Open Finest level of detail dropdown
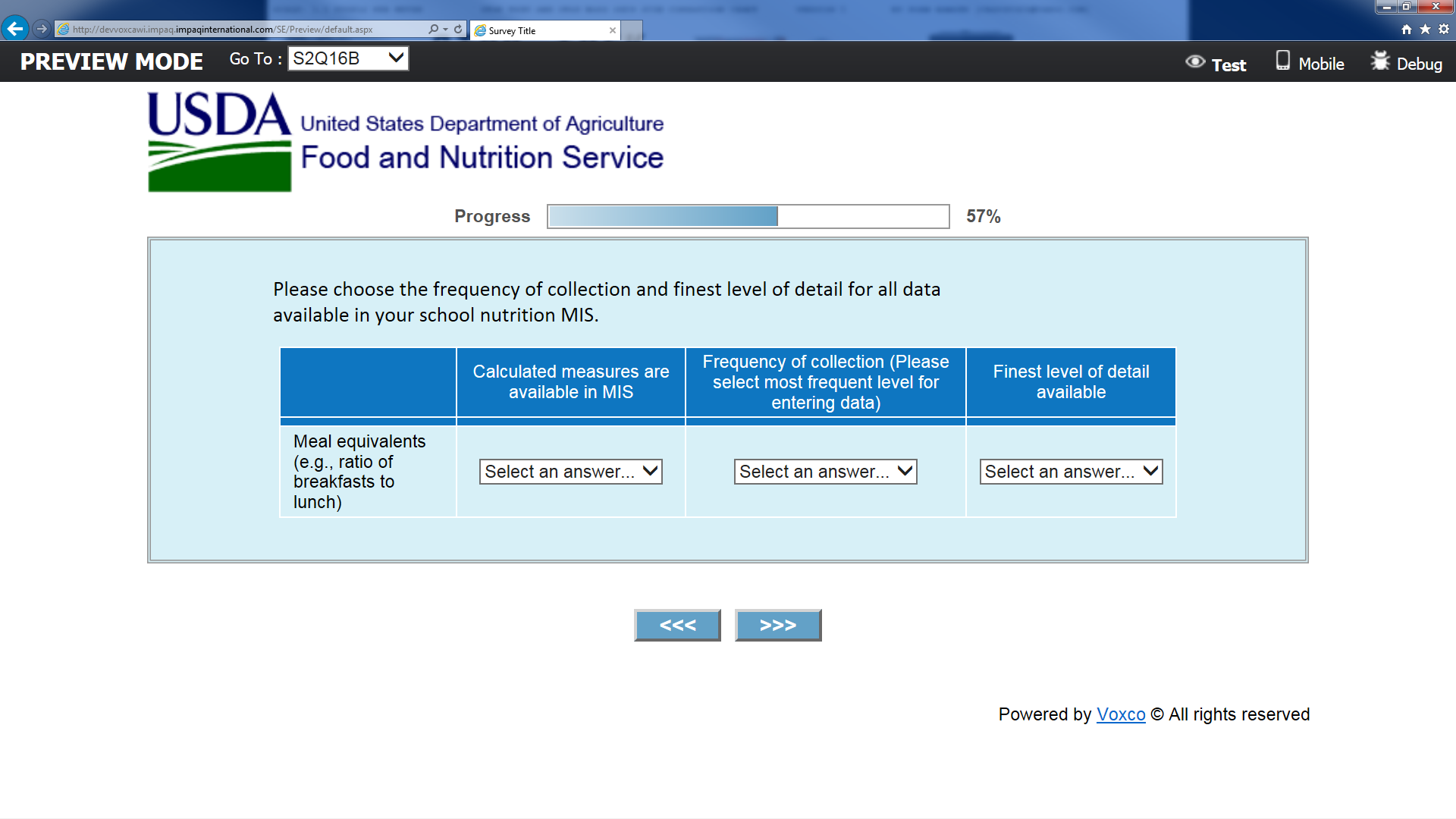The width and height of the screenshot is (1456, 819). tap(1071, 472)
